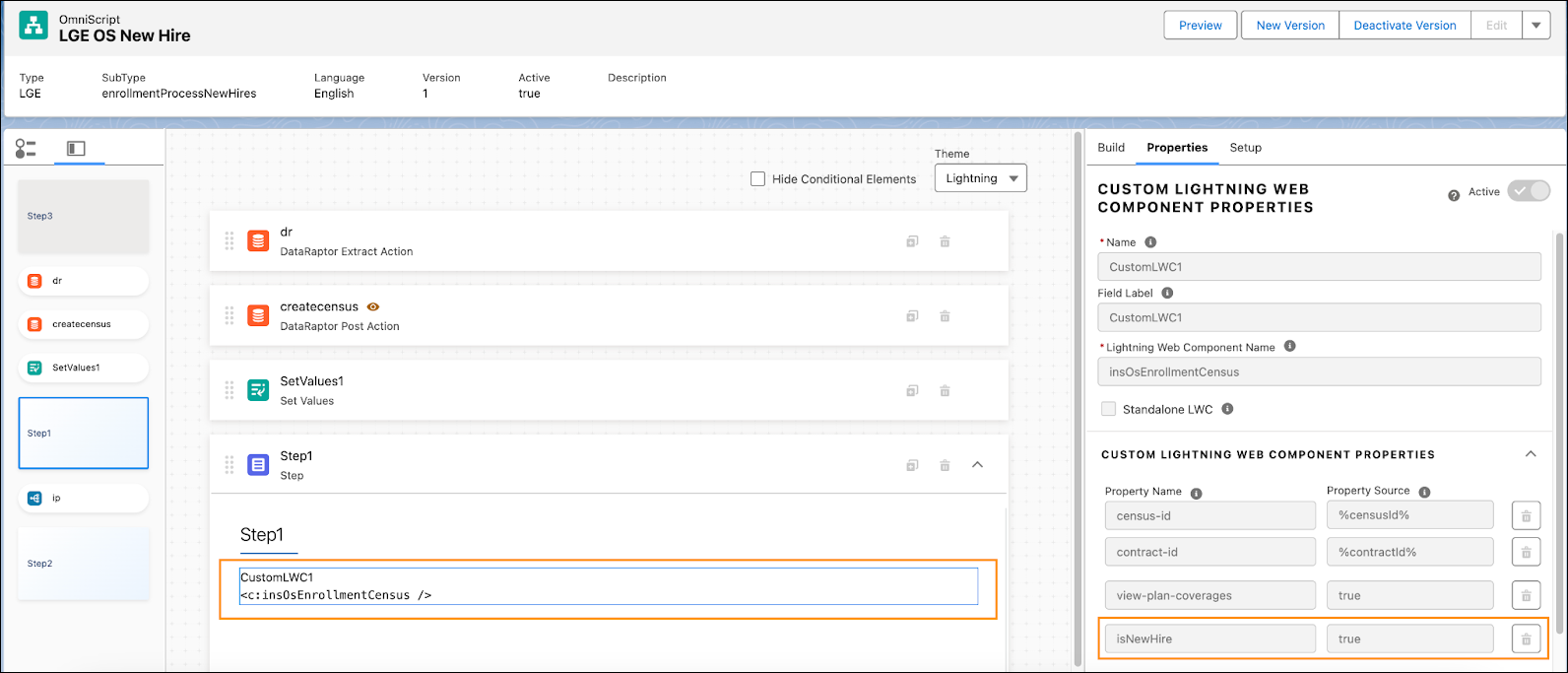Screen dimensions: 1568x673
Task: Clone the dr element
Action: pos(912,241)
